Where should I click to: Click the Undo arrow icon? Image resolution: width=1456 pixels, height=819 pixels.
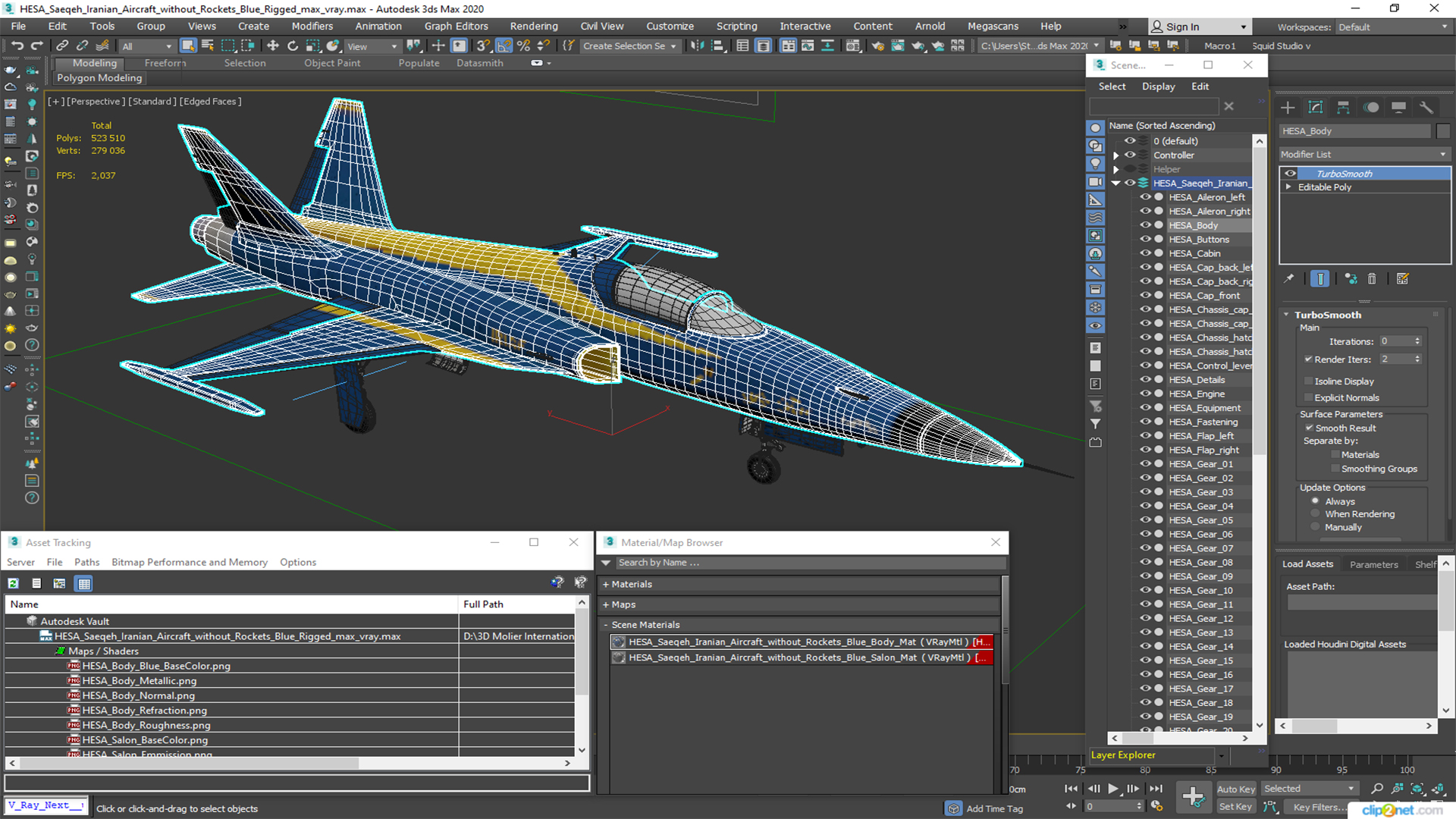17,45
